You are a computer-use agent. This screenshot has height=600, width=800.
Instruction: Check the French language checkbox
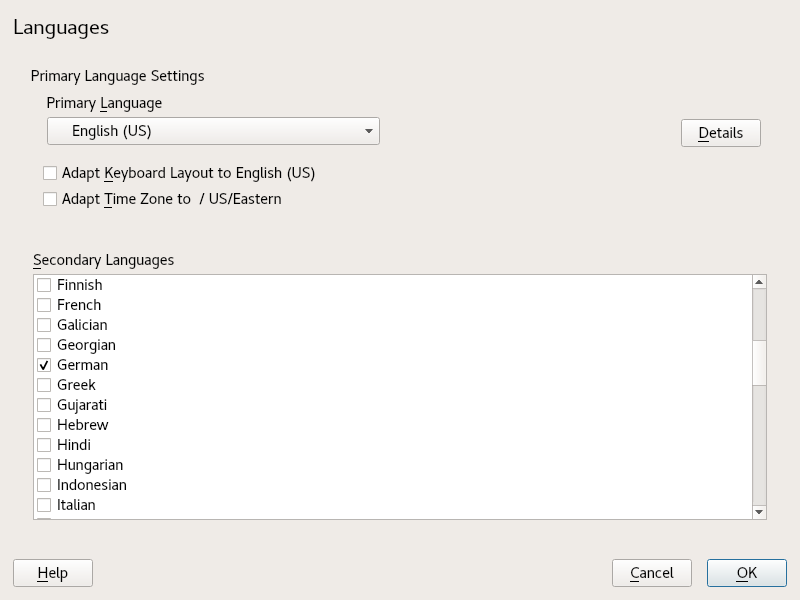click(x=44, y=305)
